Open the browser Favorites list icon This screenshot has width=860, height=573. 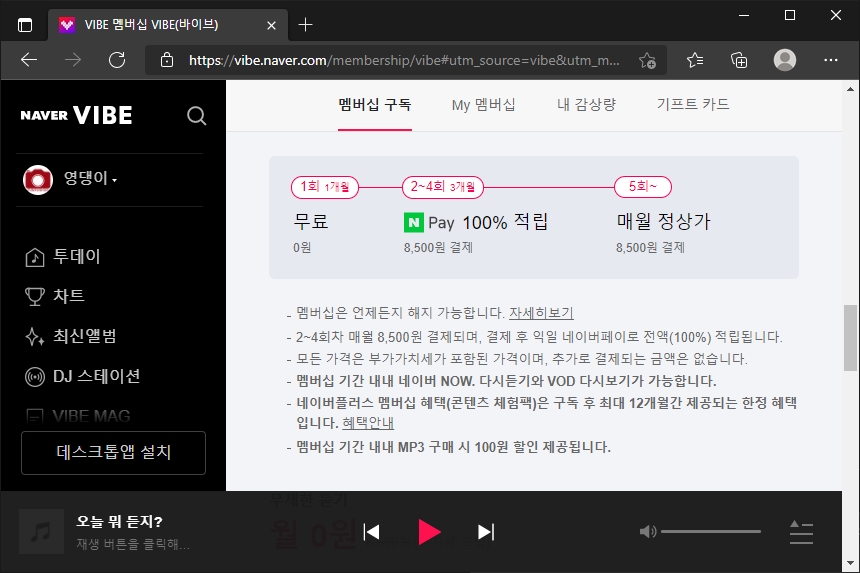695,60
